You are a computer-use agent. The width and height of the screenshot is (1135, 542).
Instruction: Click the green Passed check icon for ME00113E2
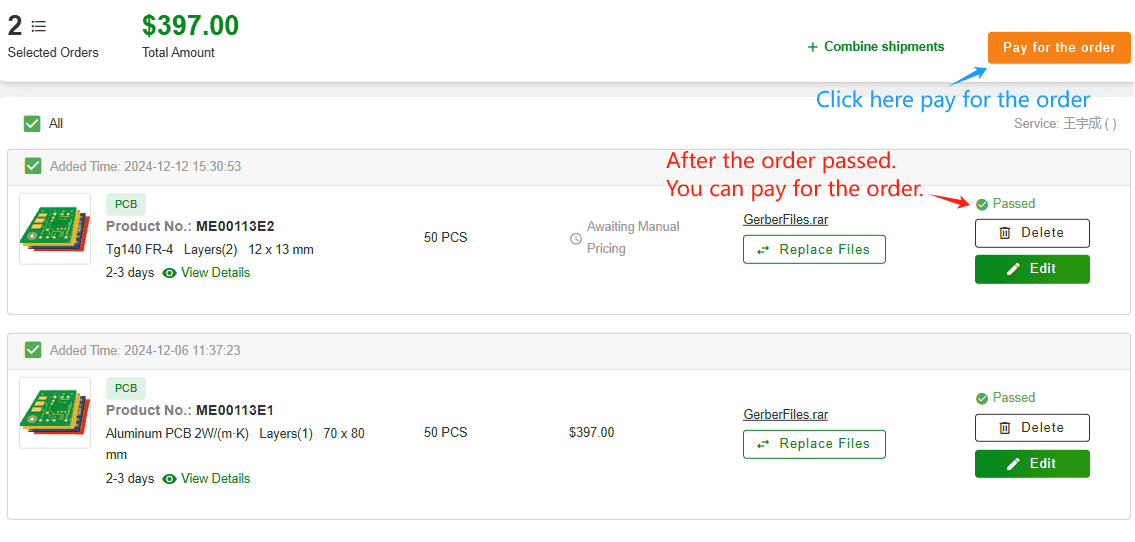point(982,205)
